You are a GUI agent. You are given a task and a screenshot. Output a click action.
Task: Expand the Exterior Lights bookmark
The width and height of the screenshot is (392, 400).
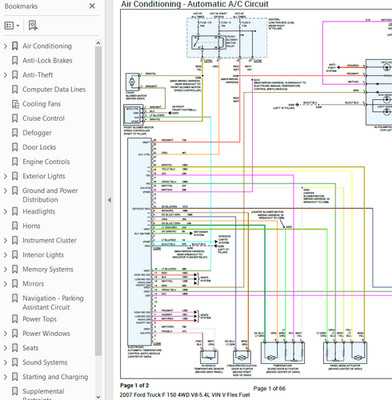pyautogui.click(x=5, y=176)
